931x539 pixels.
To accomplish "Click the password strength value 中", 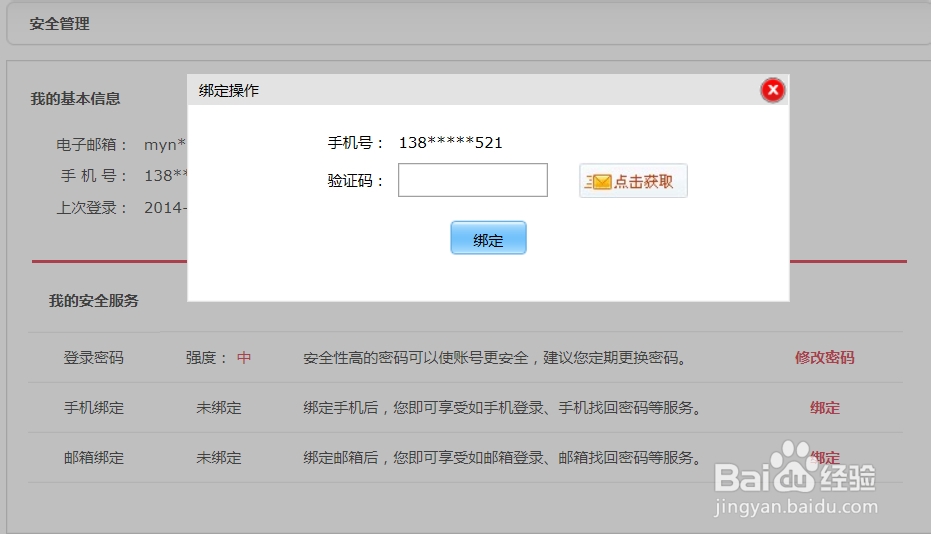I will [x=244, y=357].
